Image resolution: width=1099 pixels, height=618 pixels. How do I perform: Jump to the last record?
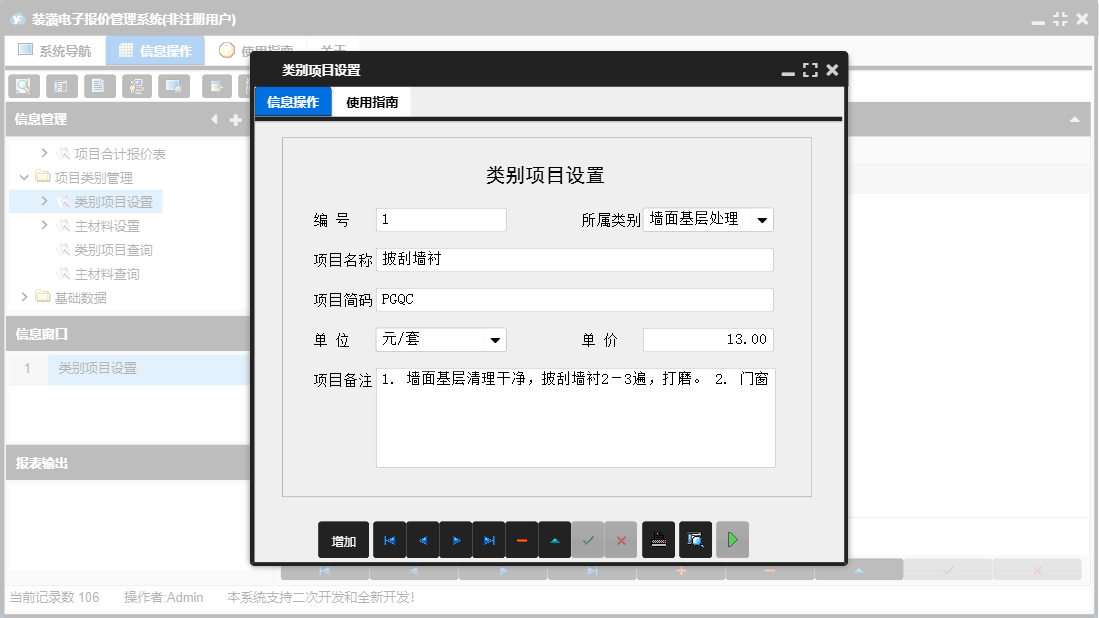click(488, 539)
